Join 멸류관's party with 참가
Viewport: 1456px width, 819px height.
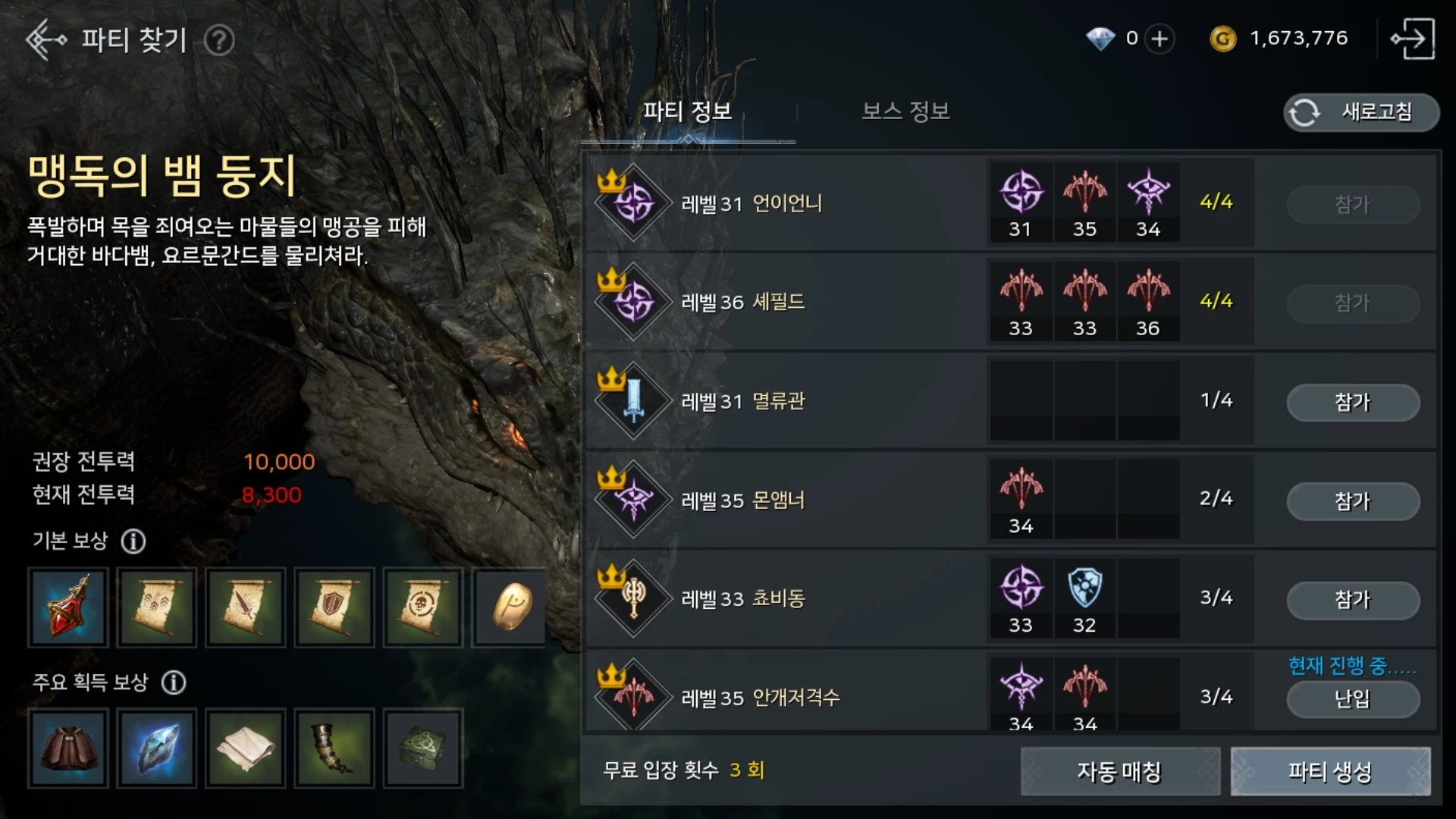coord(1353,402)
